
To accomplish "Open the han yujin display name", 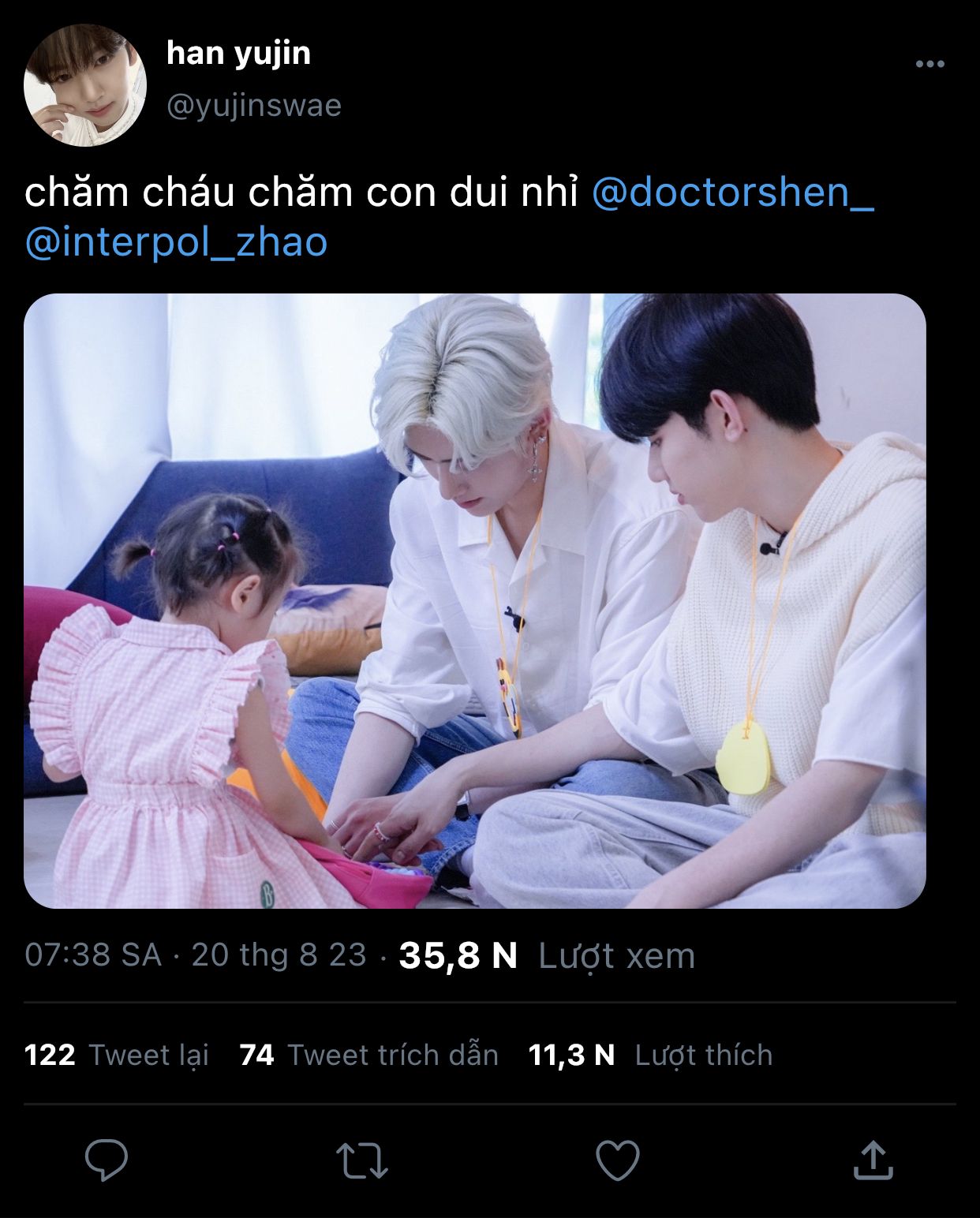I will click(x=238, y=54).
